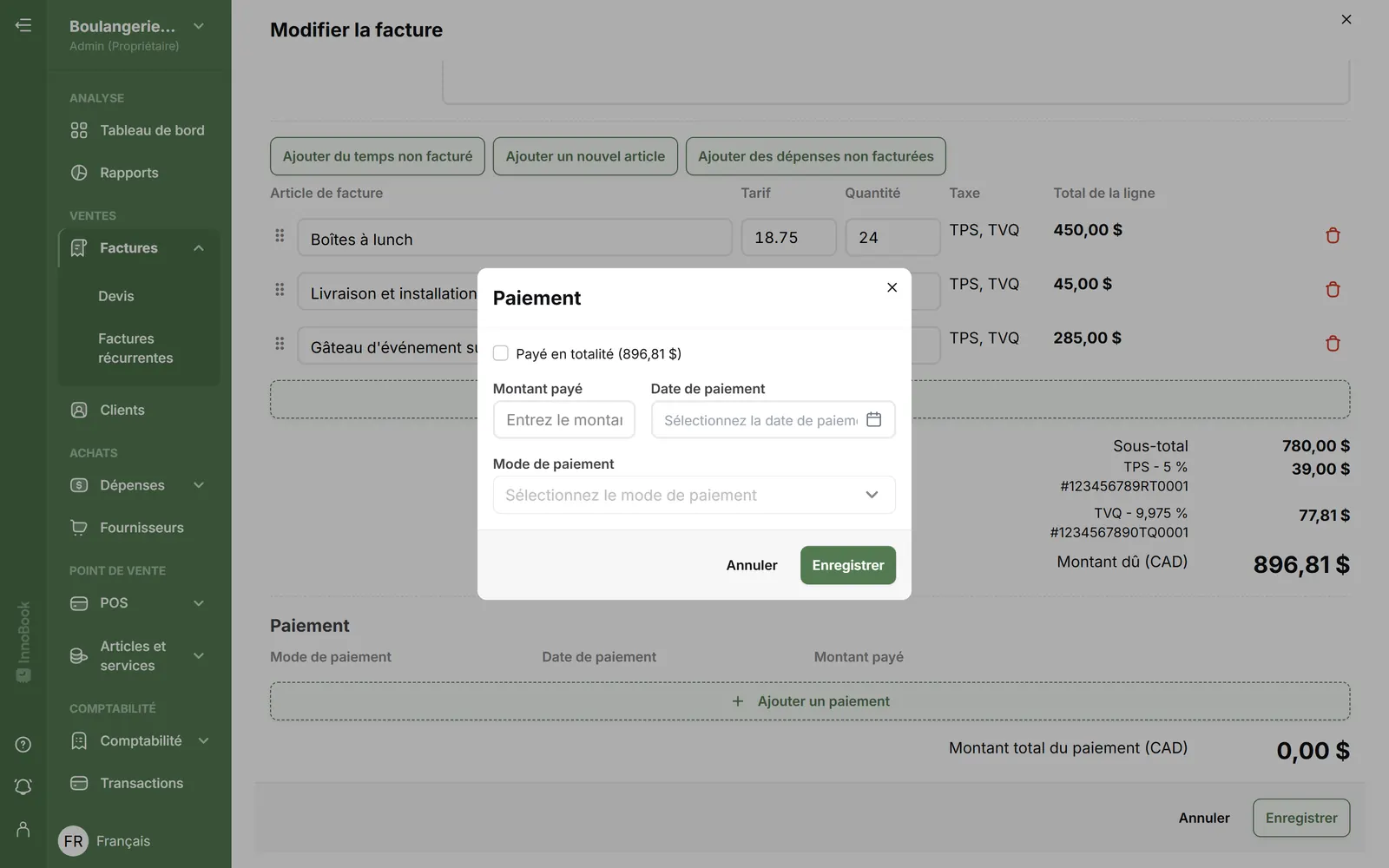This screenshot has height=868, width=1389.
Task: Expand the POS menu section
Action: click(199, 603)
